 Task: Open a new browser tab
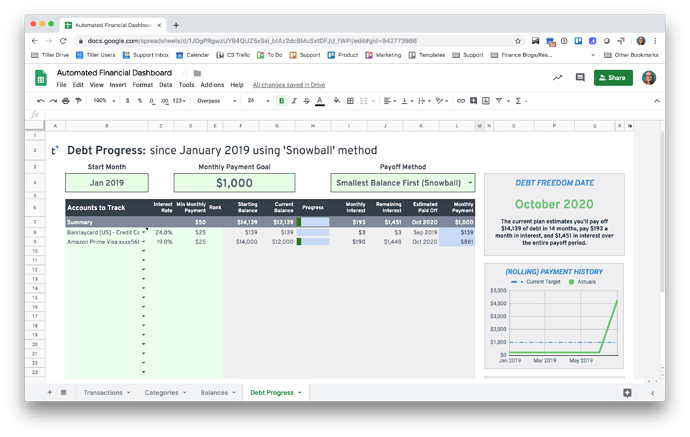point(176,25)
